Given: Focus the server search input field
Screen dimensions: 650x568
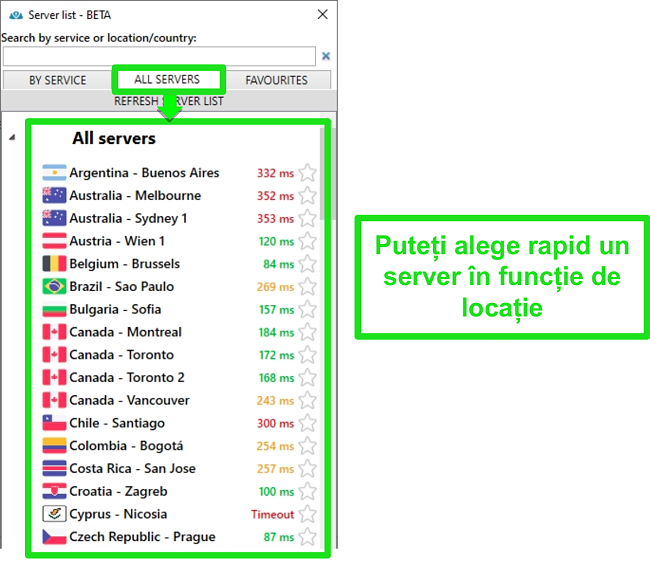Looking at the screenshot, I should [159, 57].
